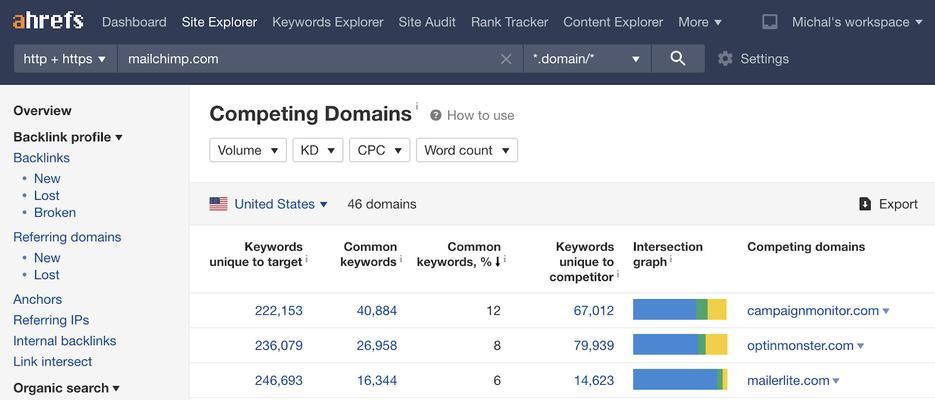935x400 pixels.
Task: Expand mailerlite.com domain options arrow
Action: 836,381
